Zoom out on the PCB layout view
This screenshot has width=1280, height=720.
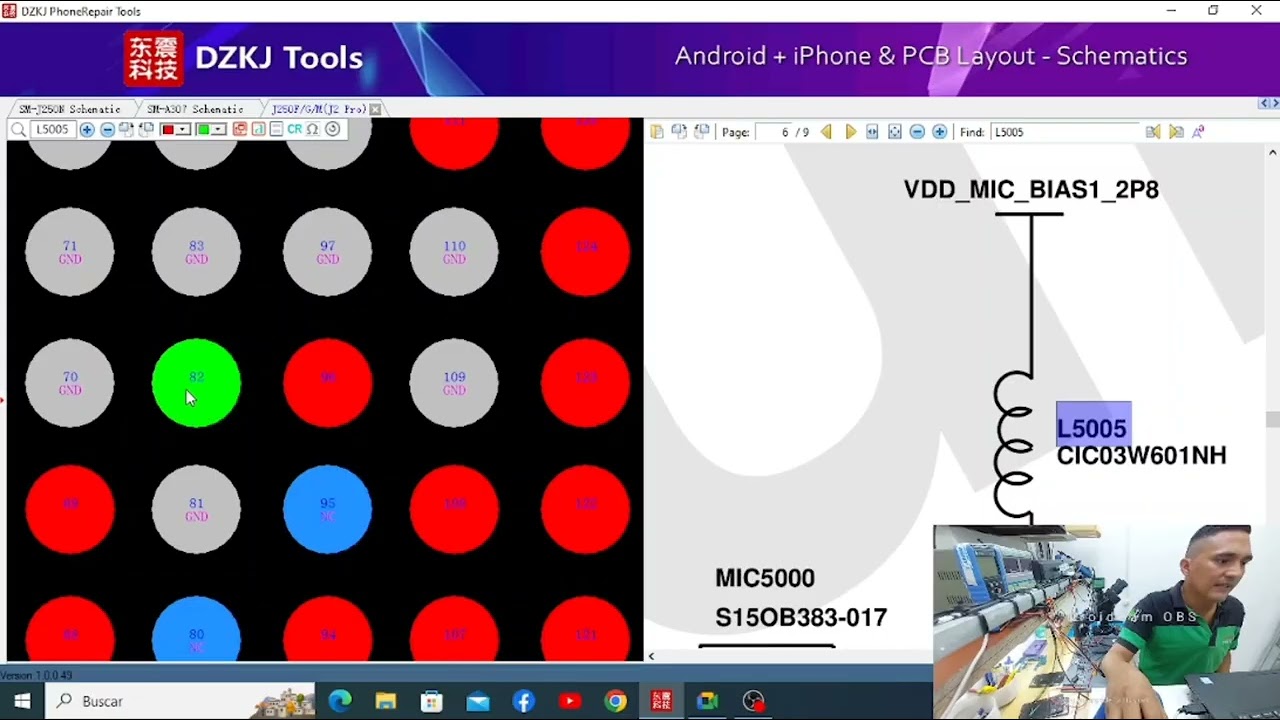pyautogui.click(x=107, y=130)
